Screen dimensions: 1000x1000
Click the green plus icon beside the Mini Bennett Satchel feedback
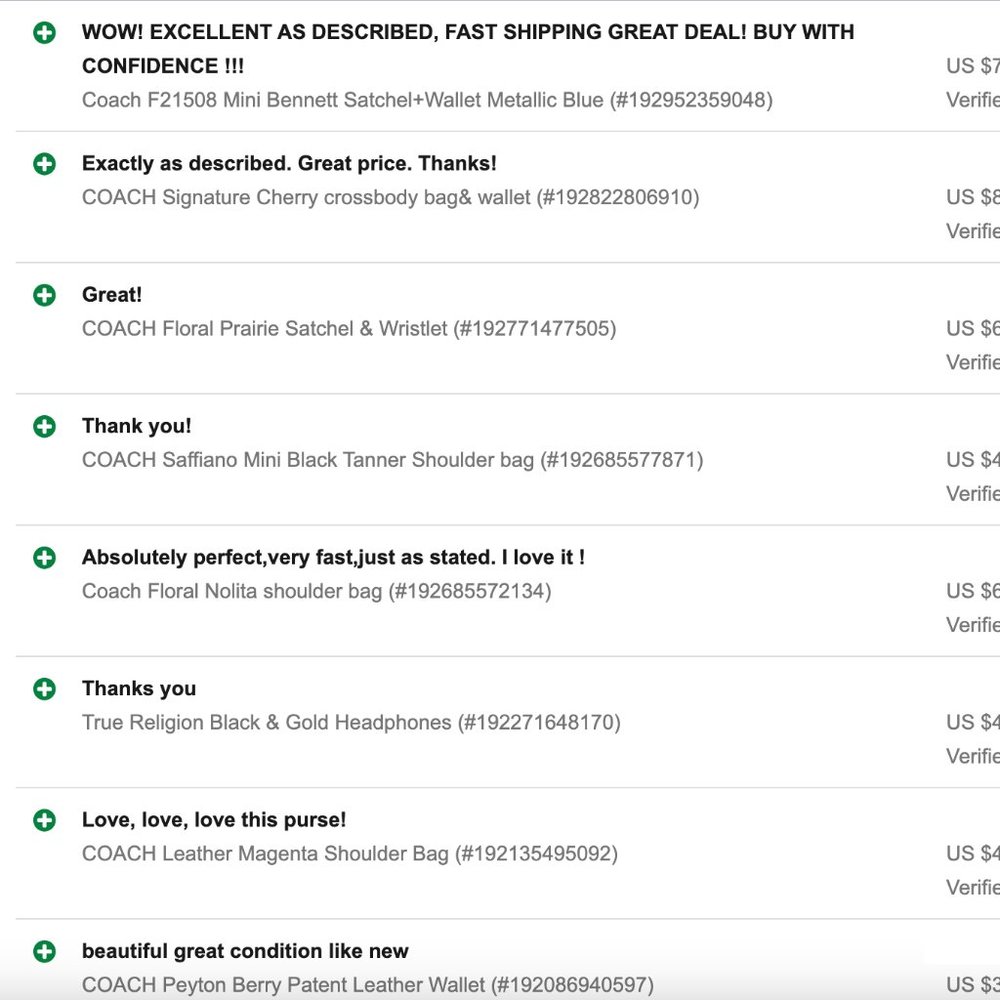[44, 33]
